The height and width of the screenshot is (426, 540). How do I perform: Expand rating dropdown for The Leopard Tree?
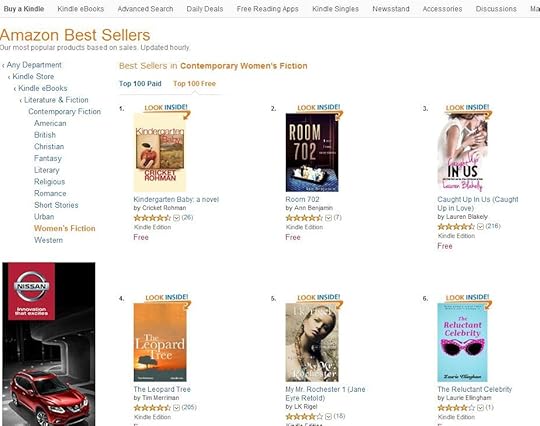(x=176, y=408)
